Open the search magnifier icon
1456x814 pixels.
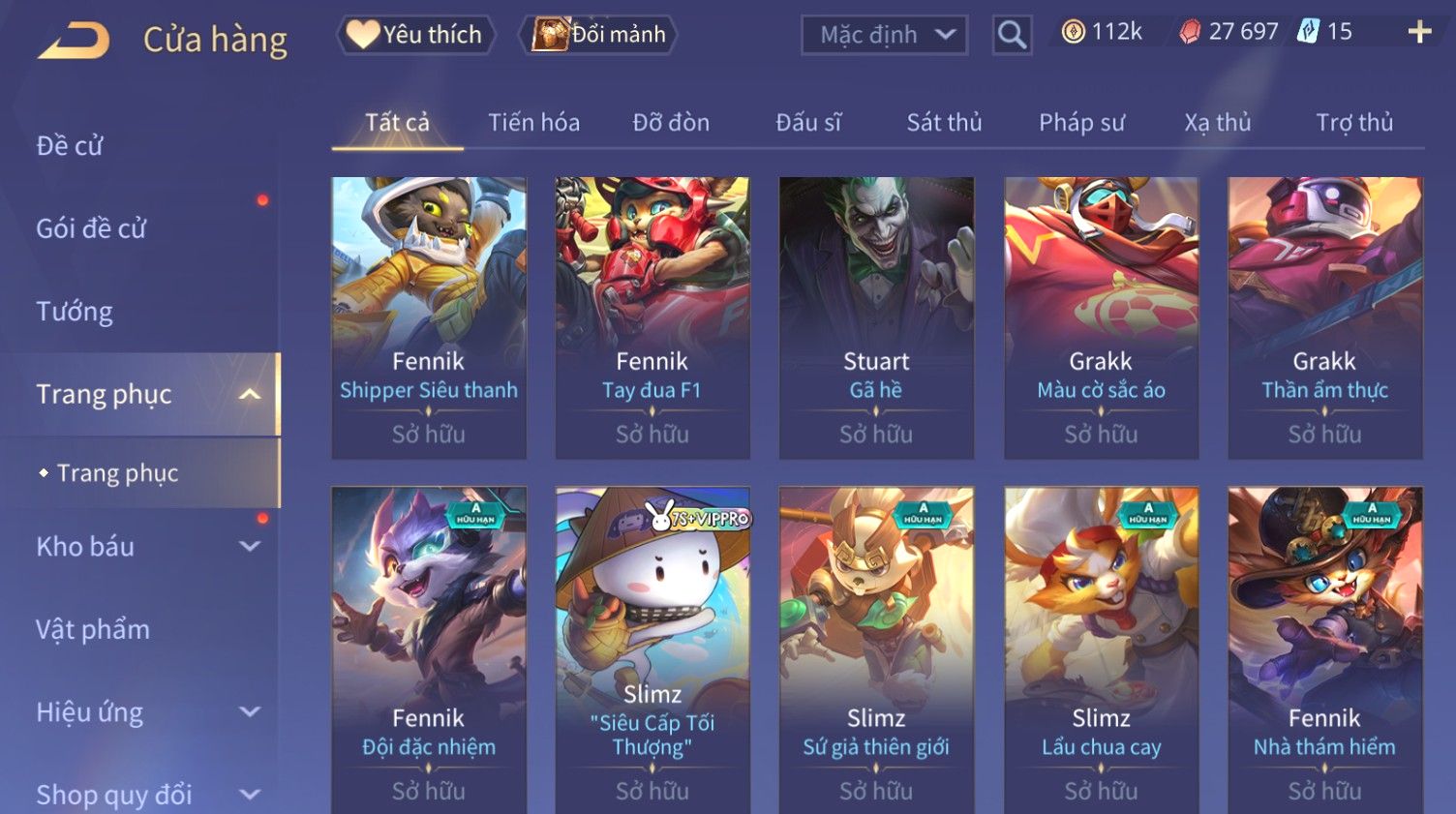(1012, 35)
